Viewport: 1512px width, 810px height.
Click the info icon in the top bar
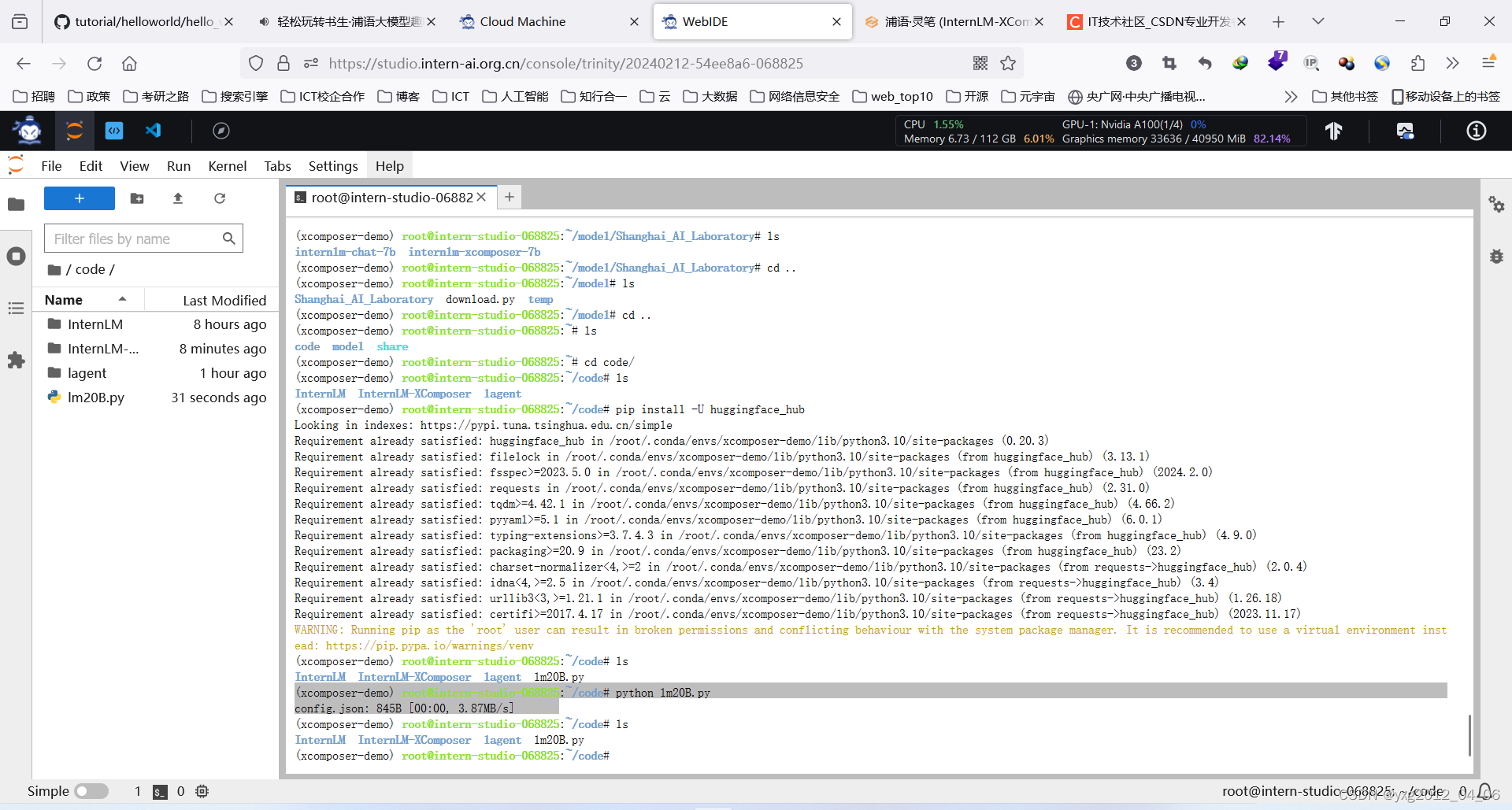pyautogui.click(x=1477, y=131)
